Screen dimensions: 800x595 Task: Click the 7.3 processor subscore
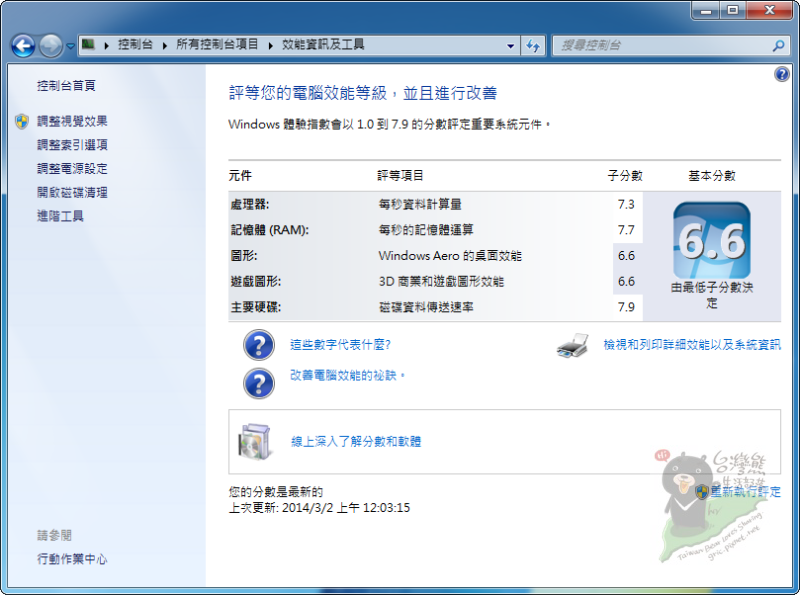click(x=626, y=205)
